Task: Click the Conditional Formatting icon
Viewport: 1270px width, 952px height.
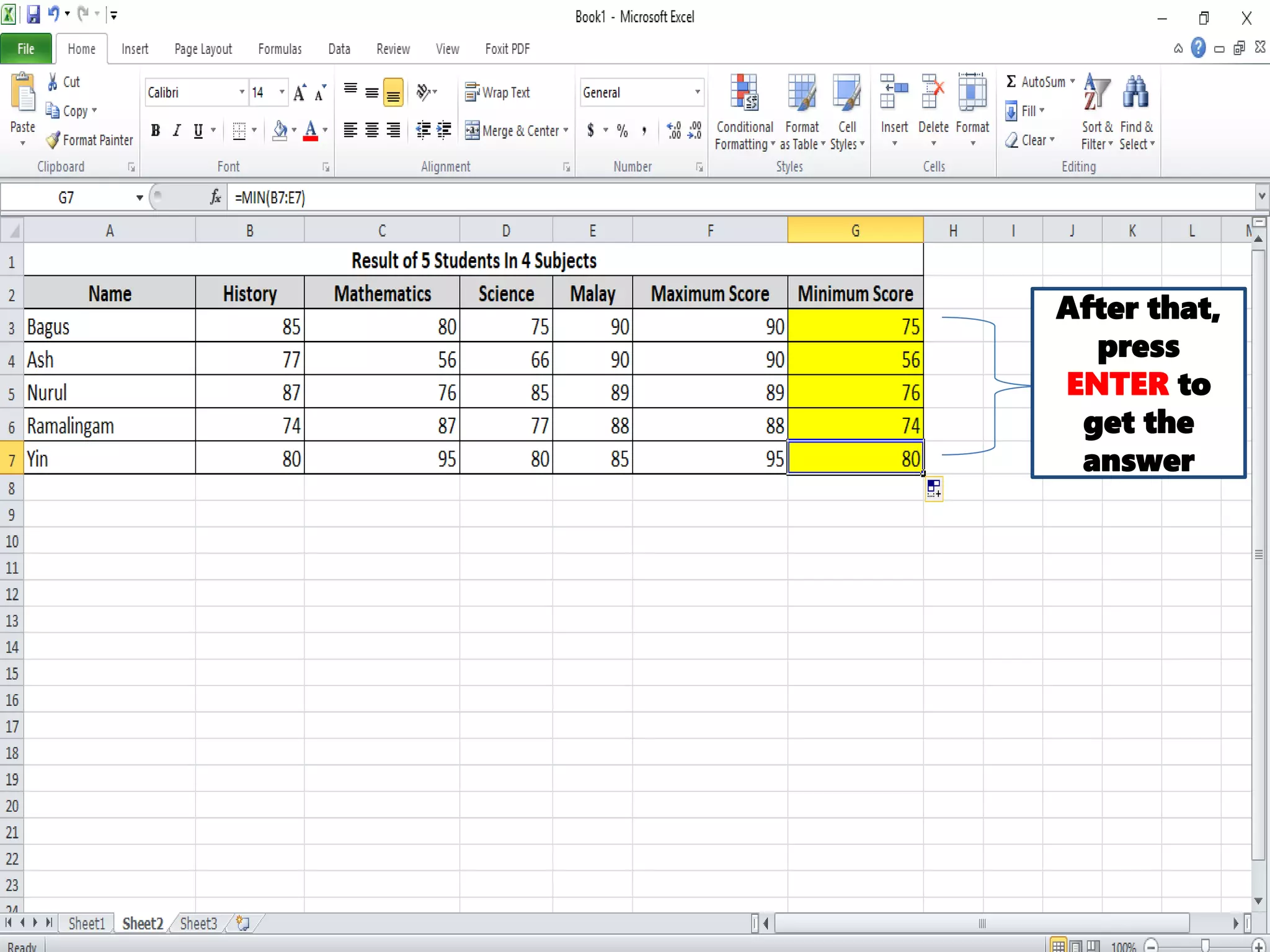Action: pyautogui.click(x=744, y=93)
